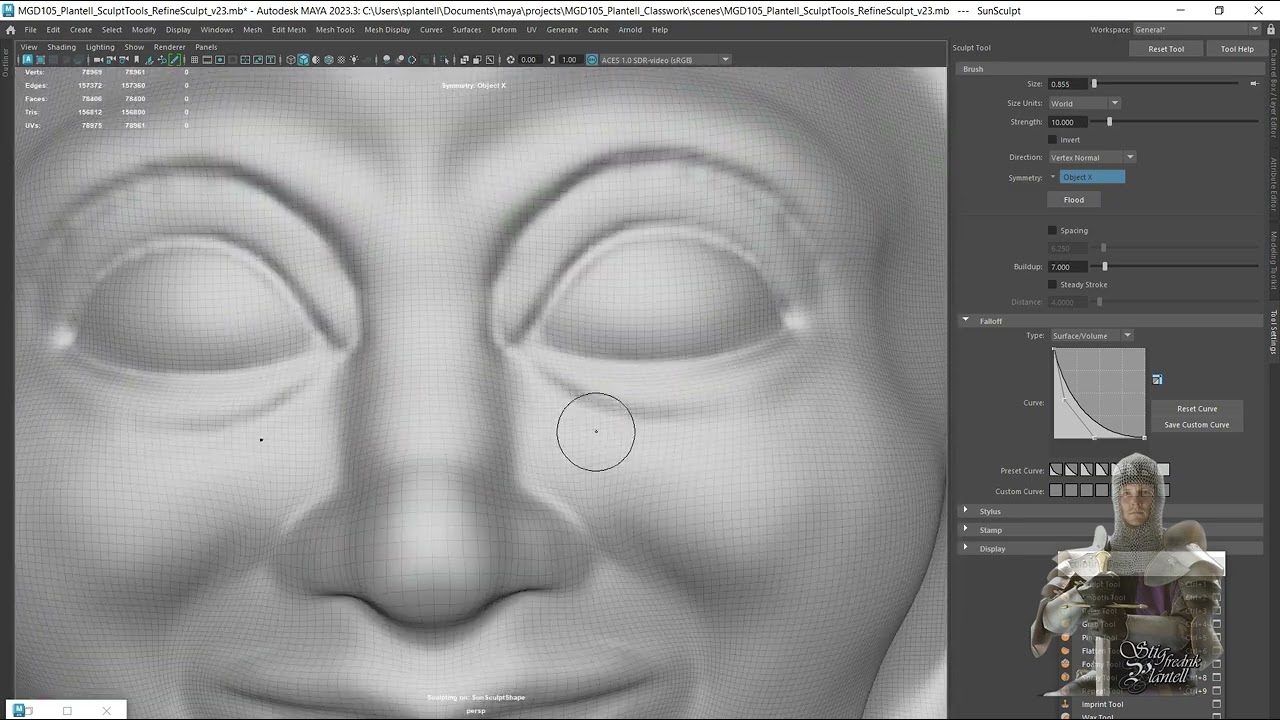Image resolution: width=1280 pixels, height=720 pixels.
Task: Enable the Spacing checkbox
Action: tap(1052, 231)
